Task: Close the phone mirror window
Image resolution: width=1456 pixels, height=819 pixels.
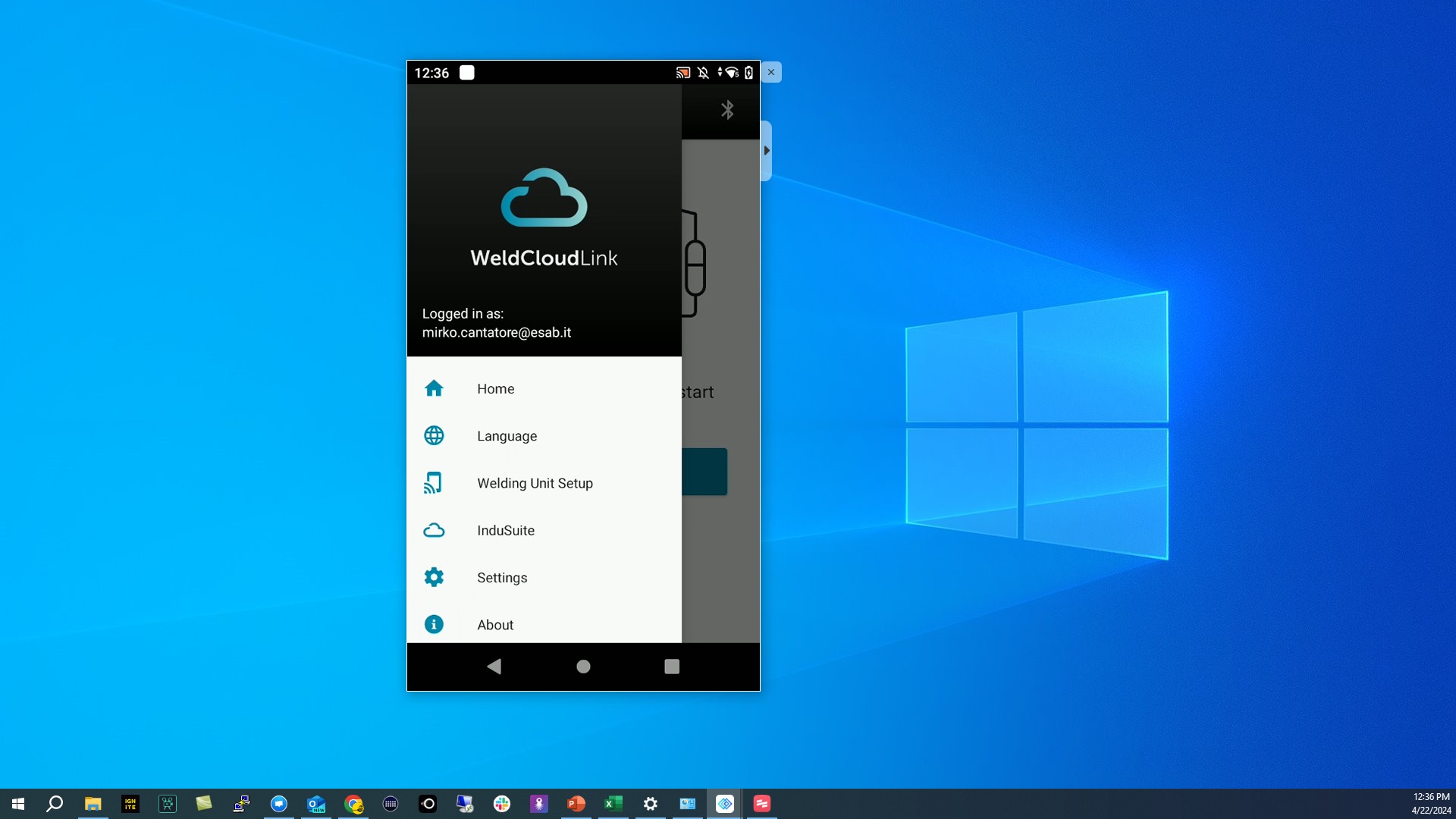Action: point(771,72)
